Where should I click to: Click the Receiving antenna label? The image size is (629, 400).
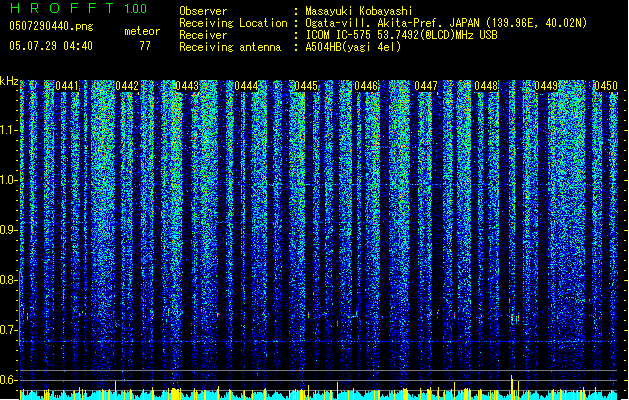click(230, 47)
